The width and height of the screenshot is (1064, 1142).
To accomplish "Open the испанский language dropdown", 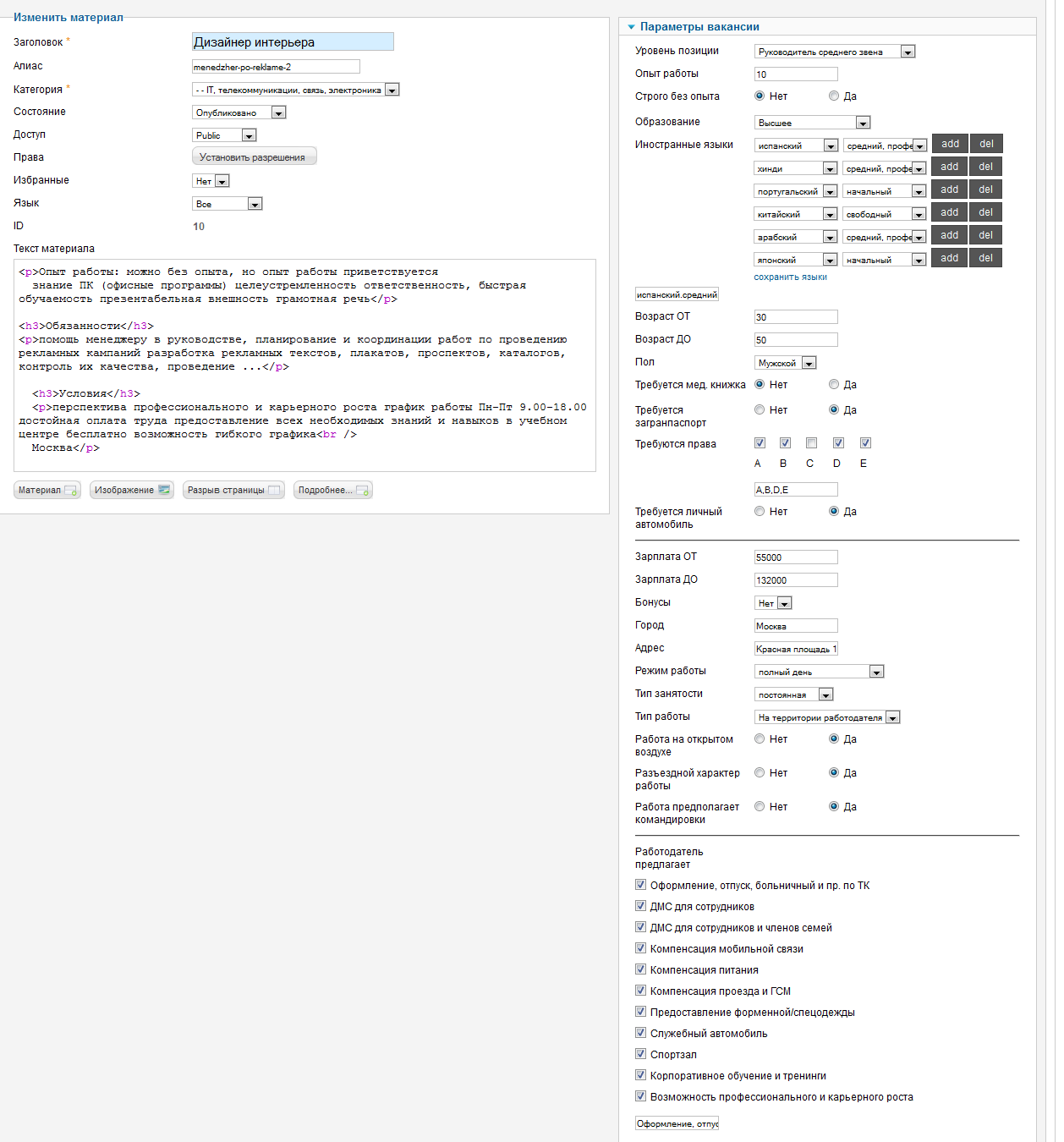I will coord(796,145).
